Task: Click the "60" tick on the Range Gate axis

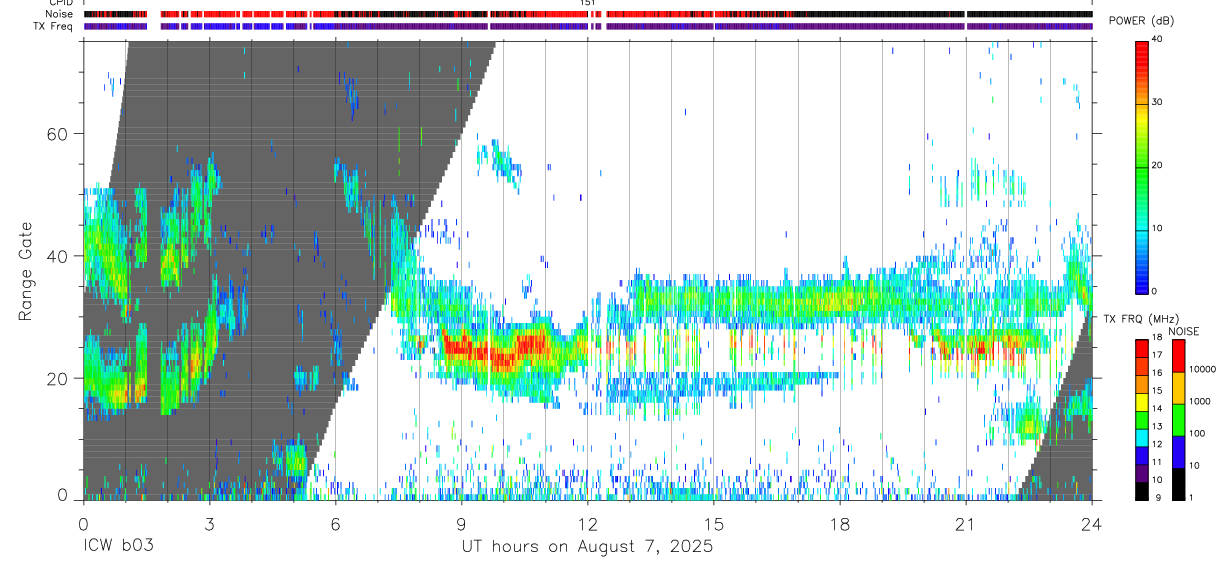Action: 57,134
